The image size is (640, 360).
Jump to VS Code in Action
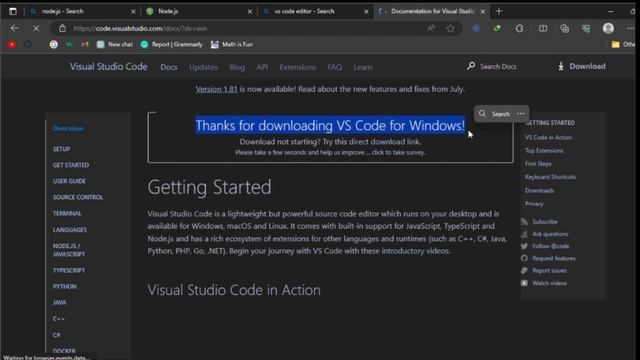click(548, 138)
